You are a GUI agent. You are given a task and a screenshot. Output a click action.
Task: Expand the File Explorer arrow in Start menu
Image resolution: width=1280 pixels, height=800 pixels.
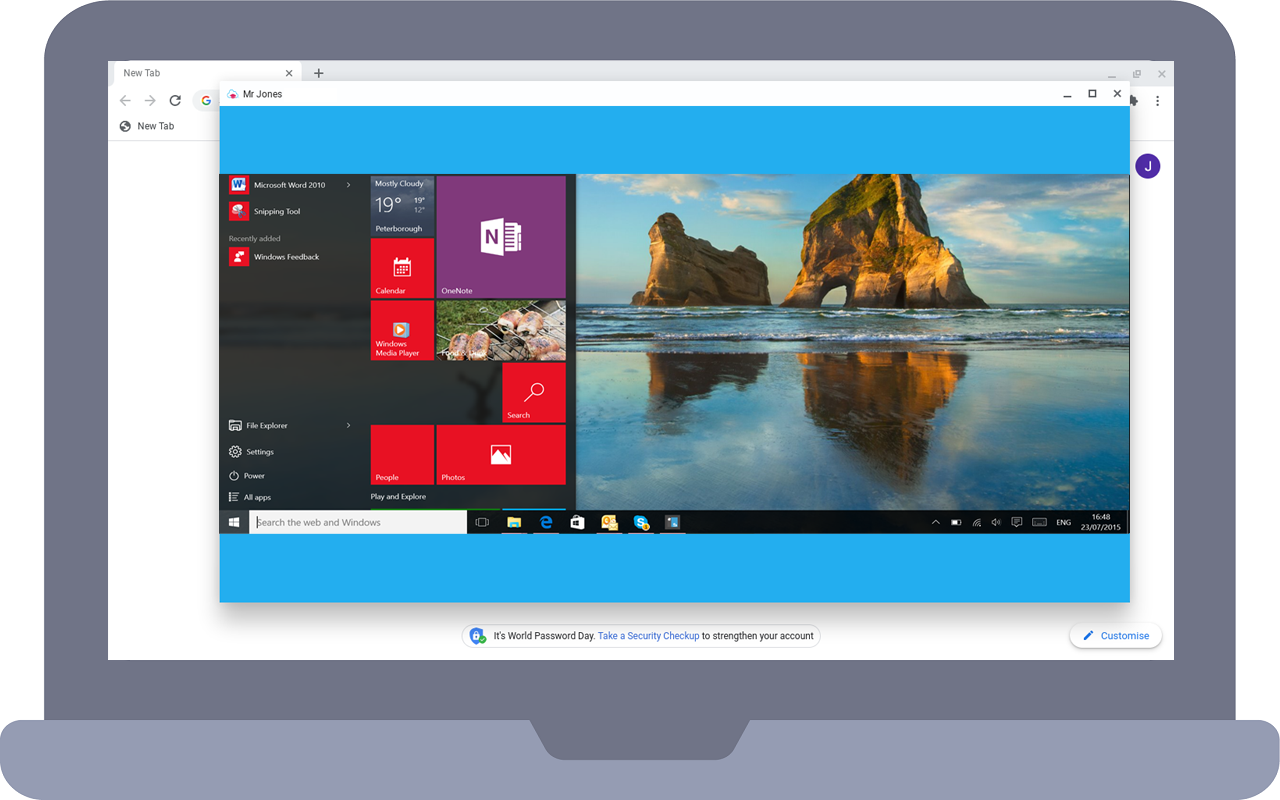(x=351, y=425)
